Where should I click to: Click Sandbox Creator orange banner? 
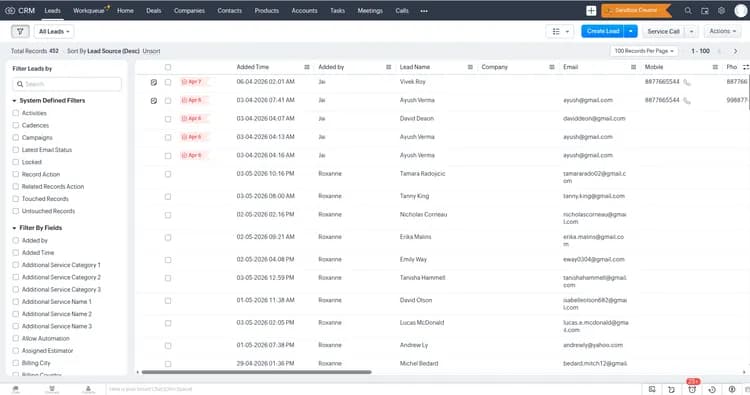point(636,11)
